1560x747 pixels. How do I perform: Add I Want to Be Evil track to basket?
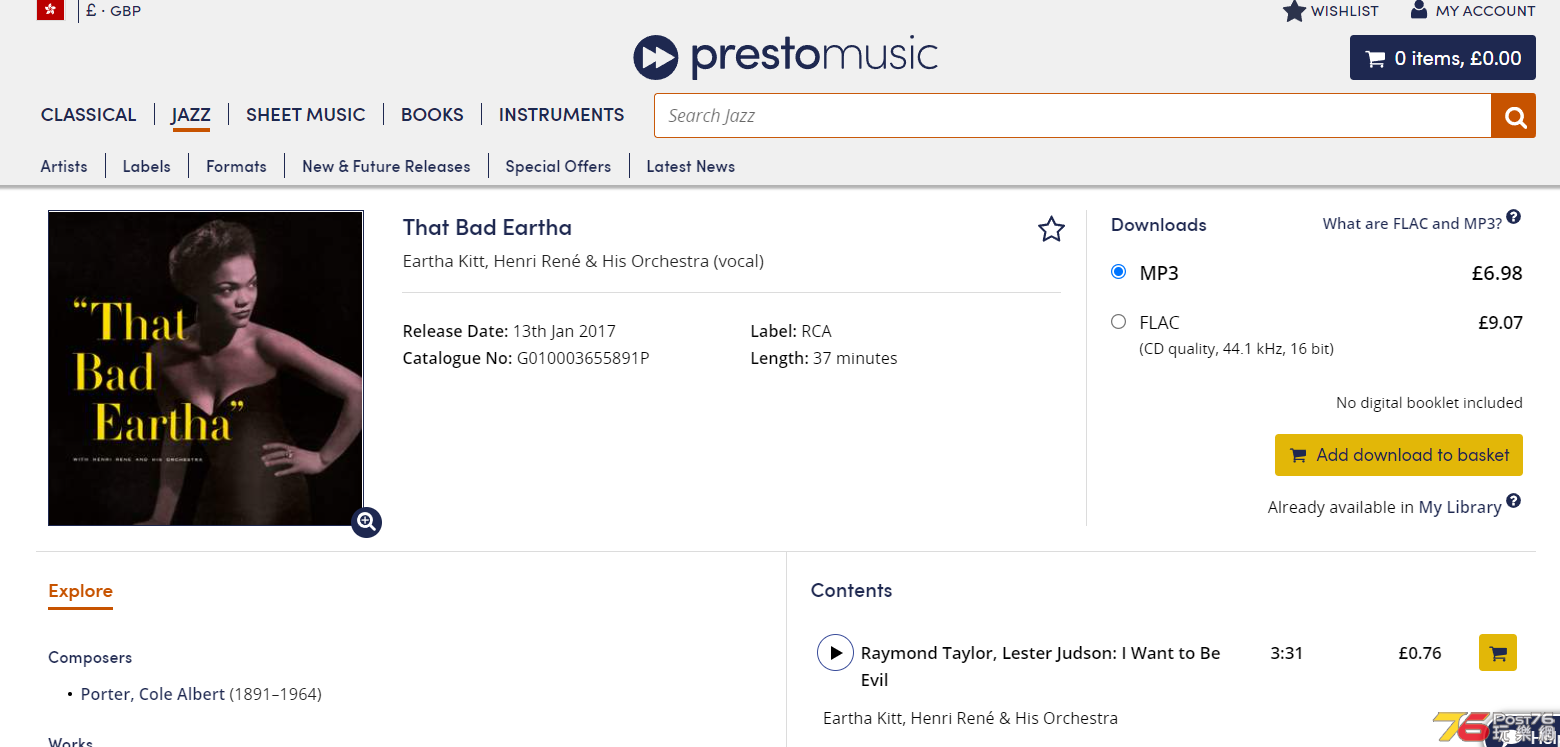1497,653
